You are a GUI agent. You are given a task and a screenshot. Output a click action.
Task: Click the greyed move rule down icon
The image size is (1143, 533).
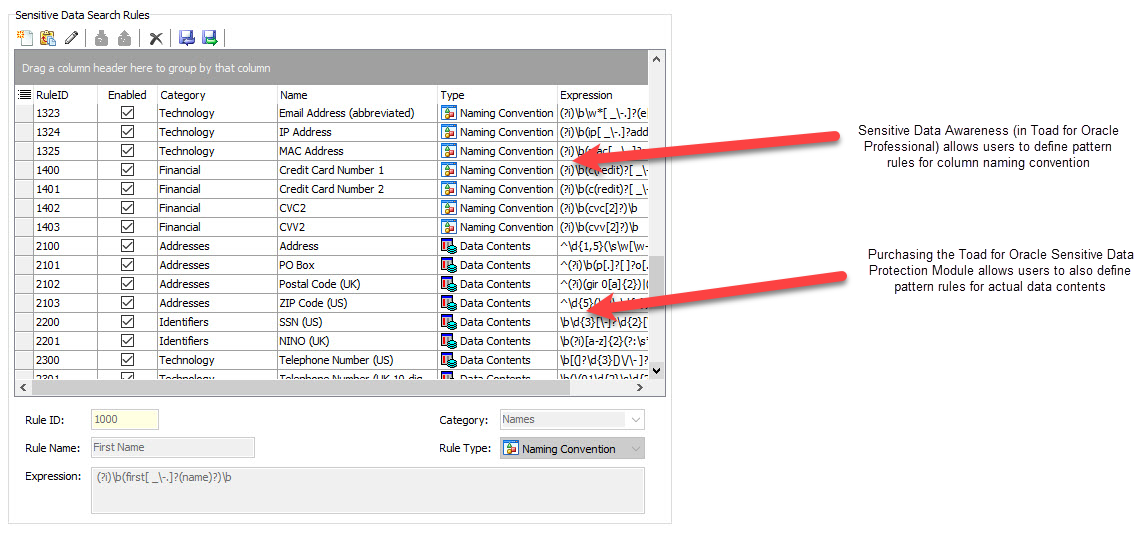101,38
